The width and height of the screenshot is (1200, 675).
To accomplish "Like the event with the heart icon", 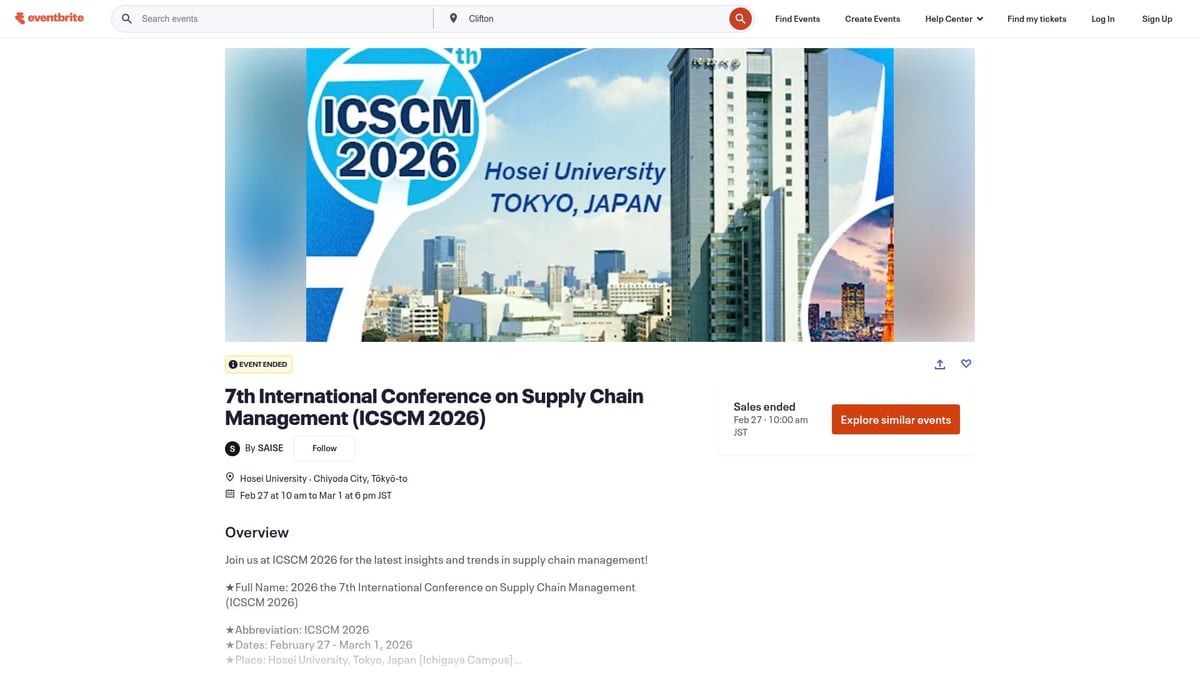I will [x=966, y=364].
